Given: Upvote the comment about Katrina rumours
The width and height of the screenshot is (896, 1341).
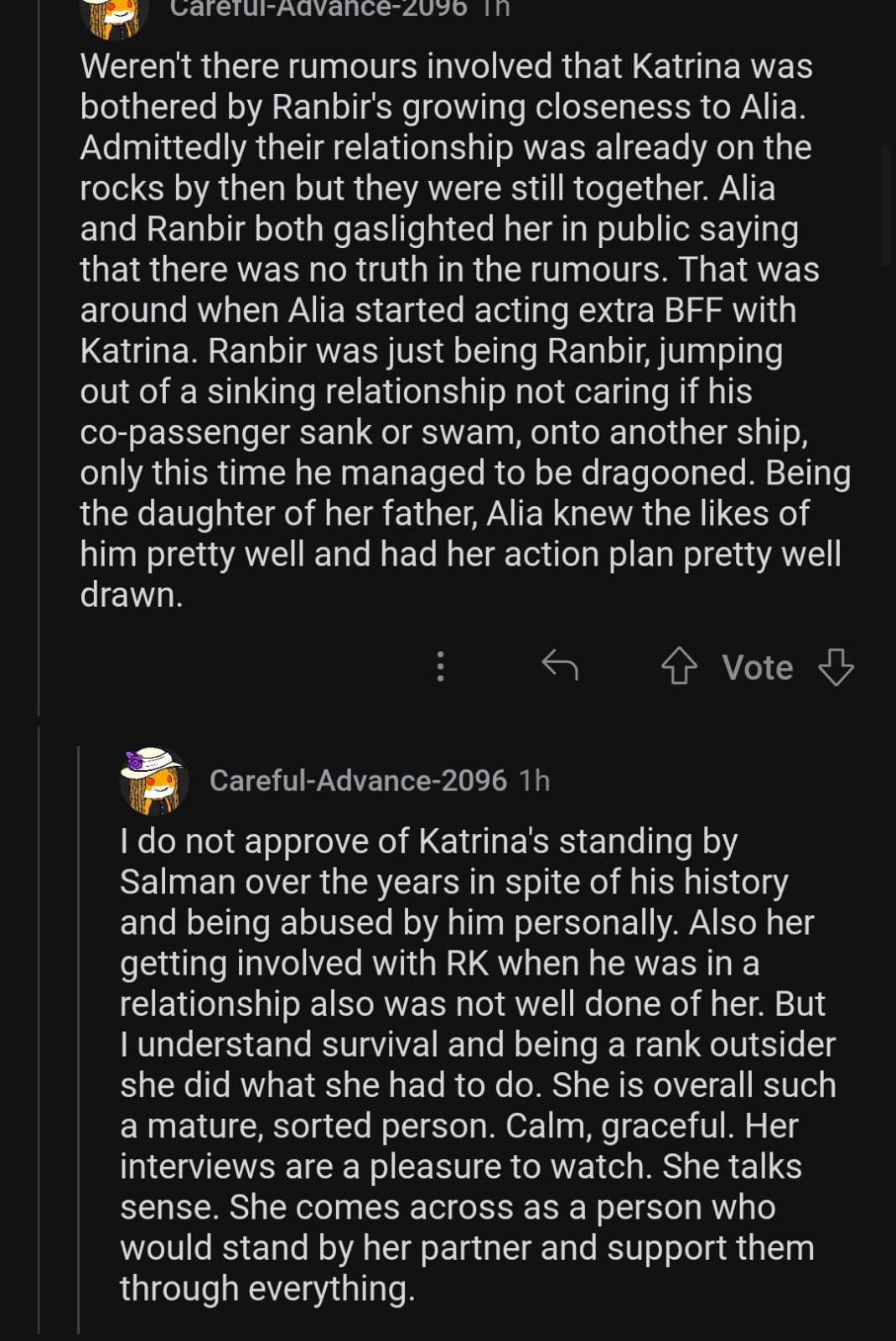Looking at the screenshot, I should (x=679, y=667).
